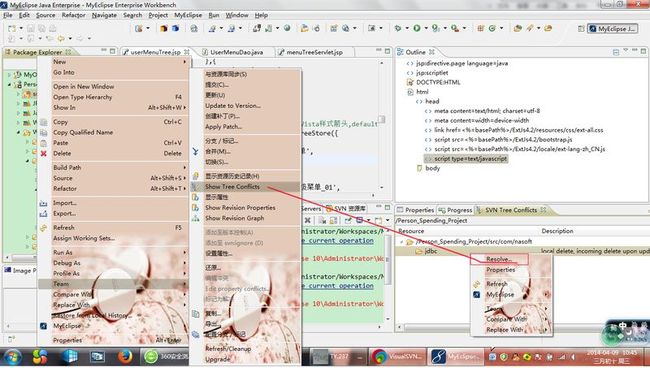Image resolution: width=650 pixels, height=368 pixels.
Task: Collapse the Pers project in Package Explorer
Action: coord(9,85)
